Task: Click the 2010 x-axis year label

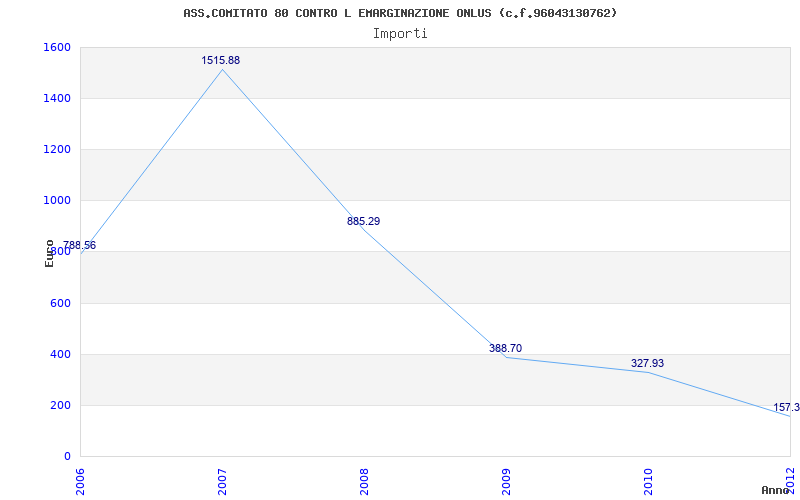Action: (x=648, y=480)
